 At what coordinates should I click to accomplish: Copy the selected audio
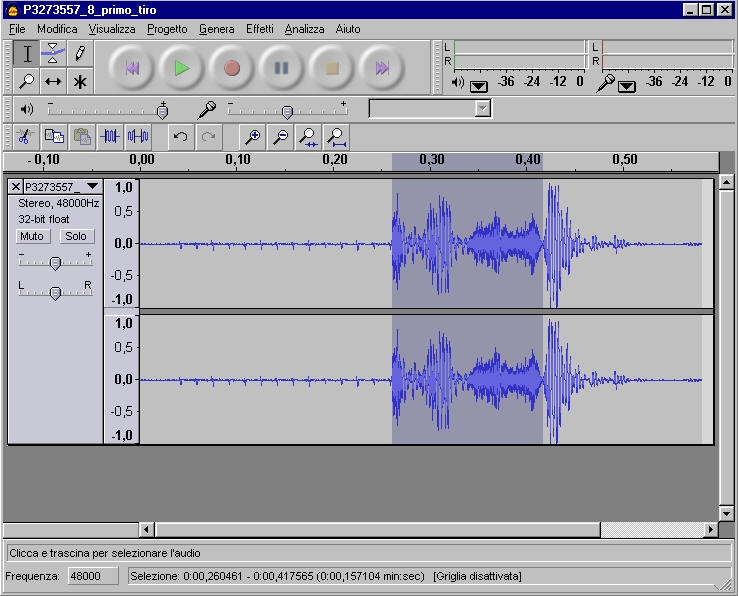[x=54, y=137]
